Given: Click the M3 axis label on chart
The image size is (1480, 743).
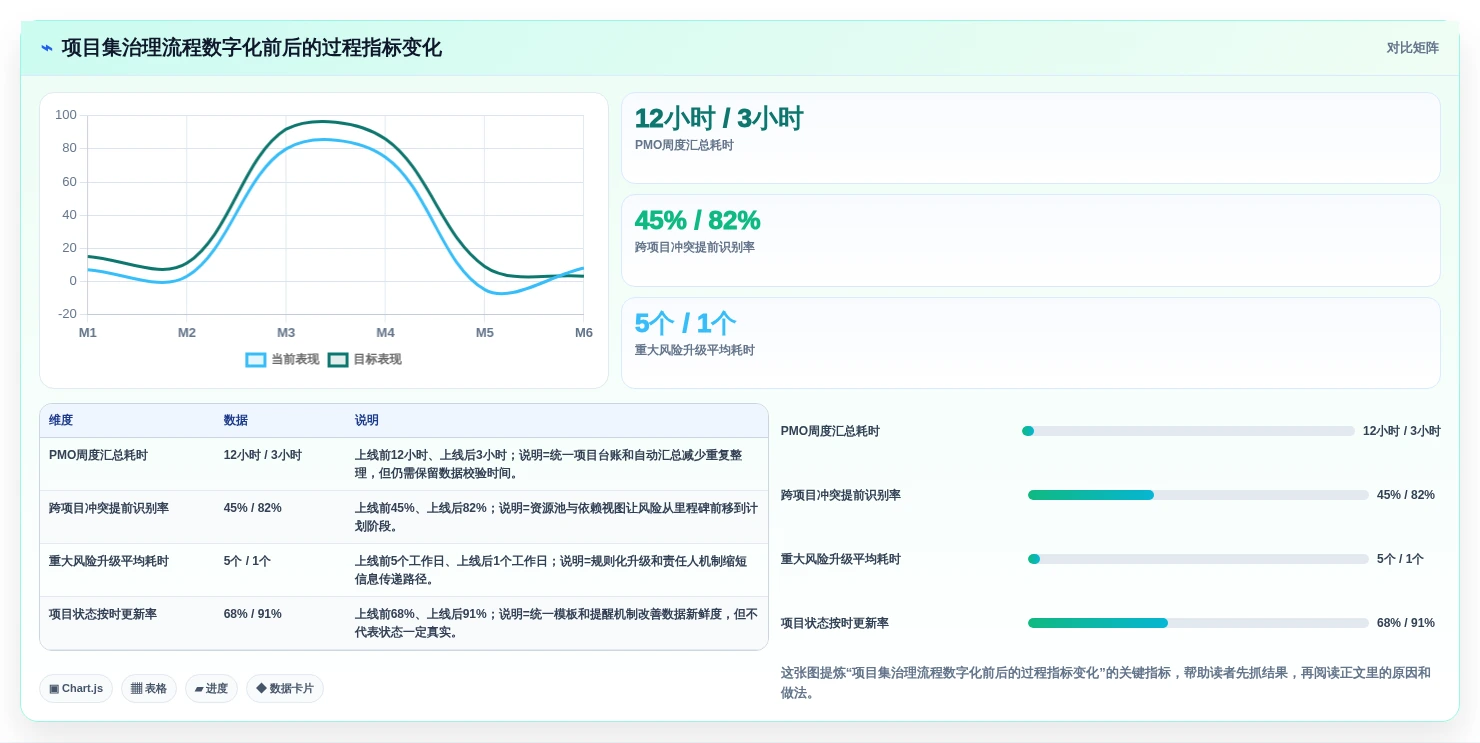Looking at the screenshot, I should click(x=286, y=333).
